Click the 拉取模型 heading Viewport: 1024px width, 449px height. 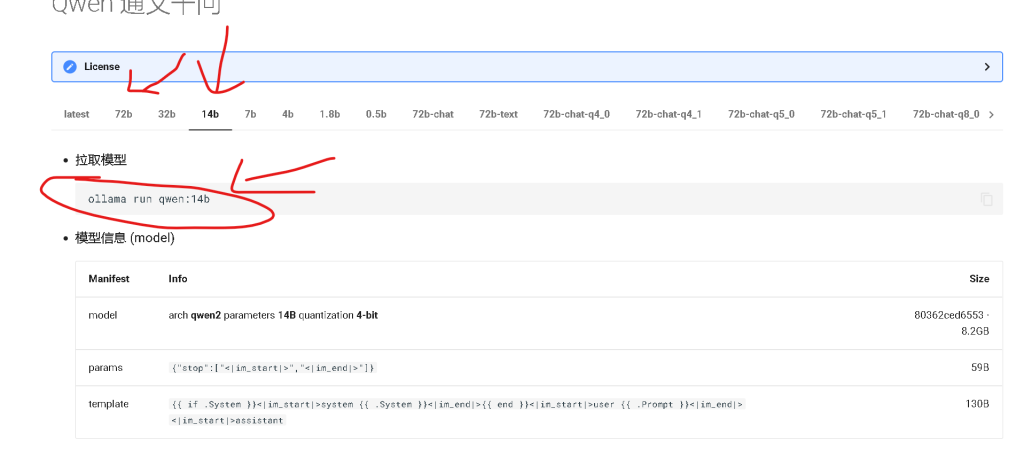[x=101, y=160]
